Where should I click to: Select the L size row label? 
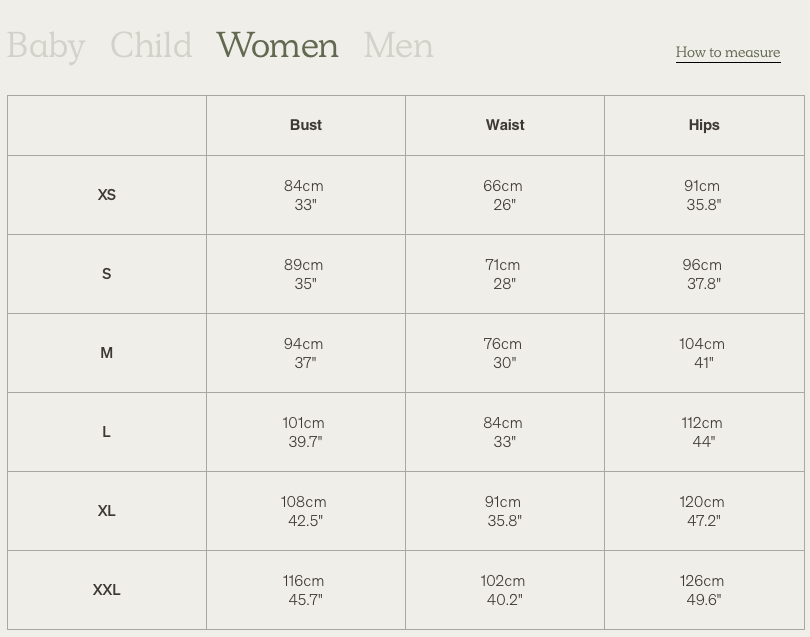[x=107, y=432]
